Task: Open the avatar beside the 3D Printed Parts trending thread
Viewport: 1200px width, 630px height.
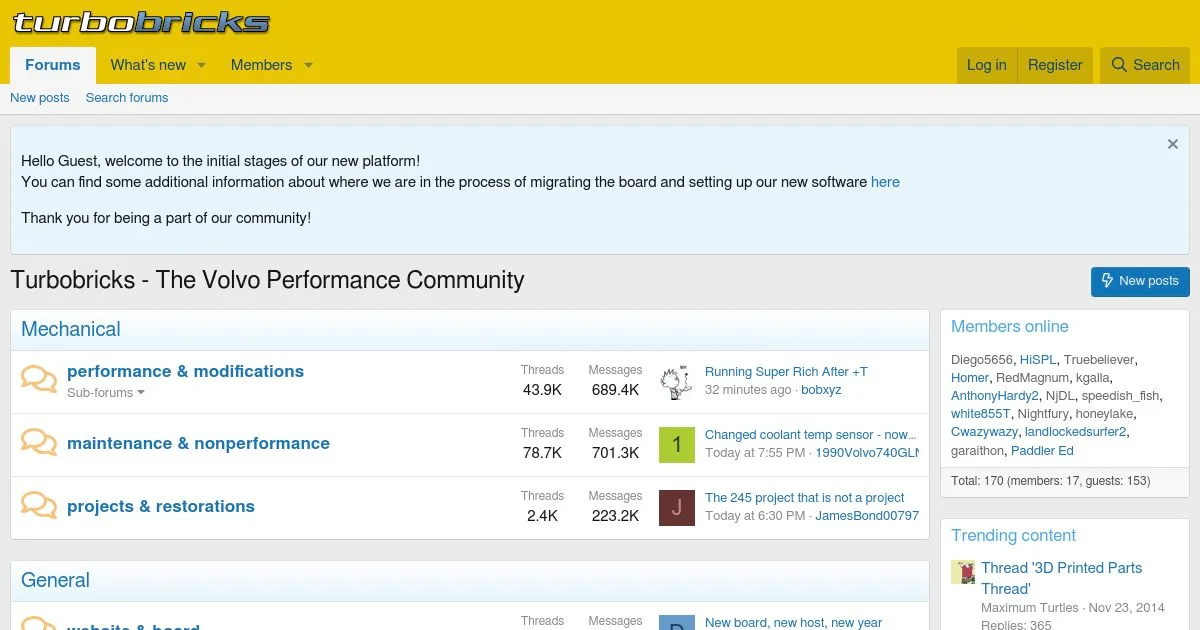Action: click(963, 572)
